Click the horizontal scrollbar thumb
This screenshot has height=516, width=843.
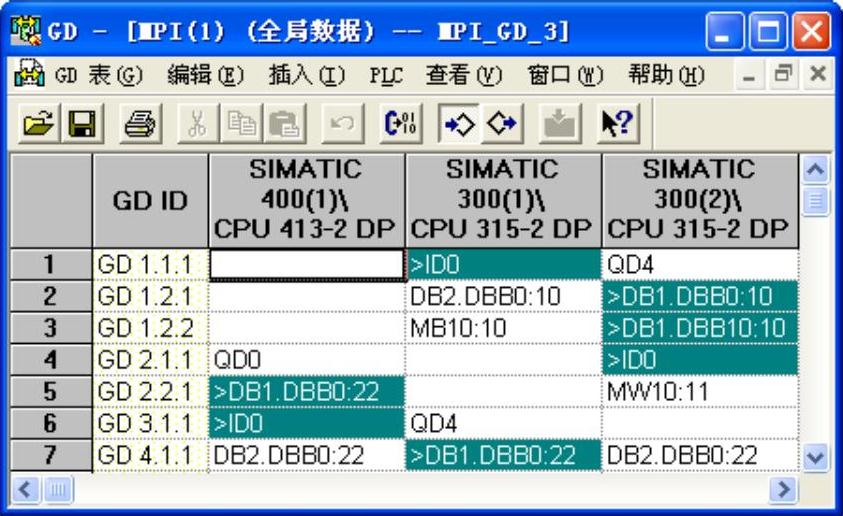[x=58, y=489]
